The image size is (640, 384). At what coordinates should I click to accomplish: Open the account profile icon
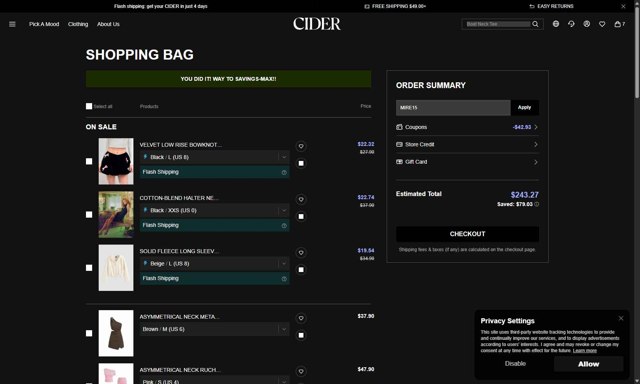(x=587, y=24)
